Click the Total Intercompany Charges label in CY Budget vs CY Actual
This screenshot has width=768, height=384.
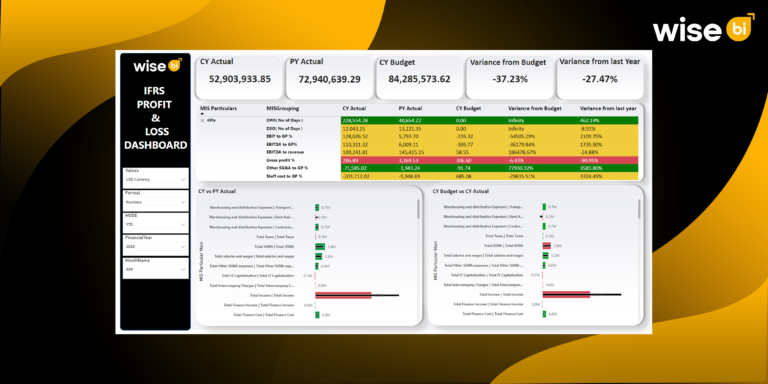(484, 285)
